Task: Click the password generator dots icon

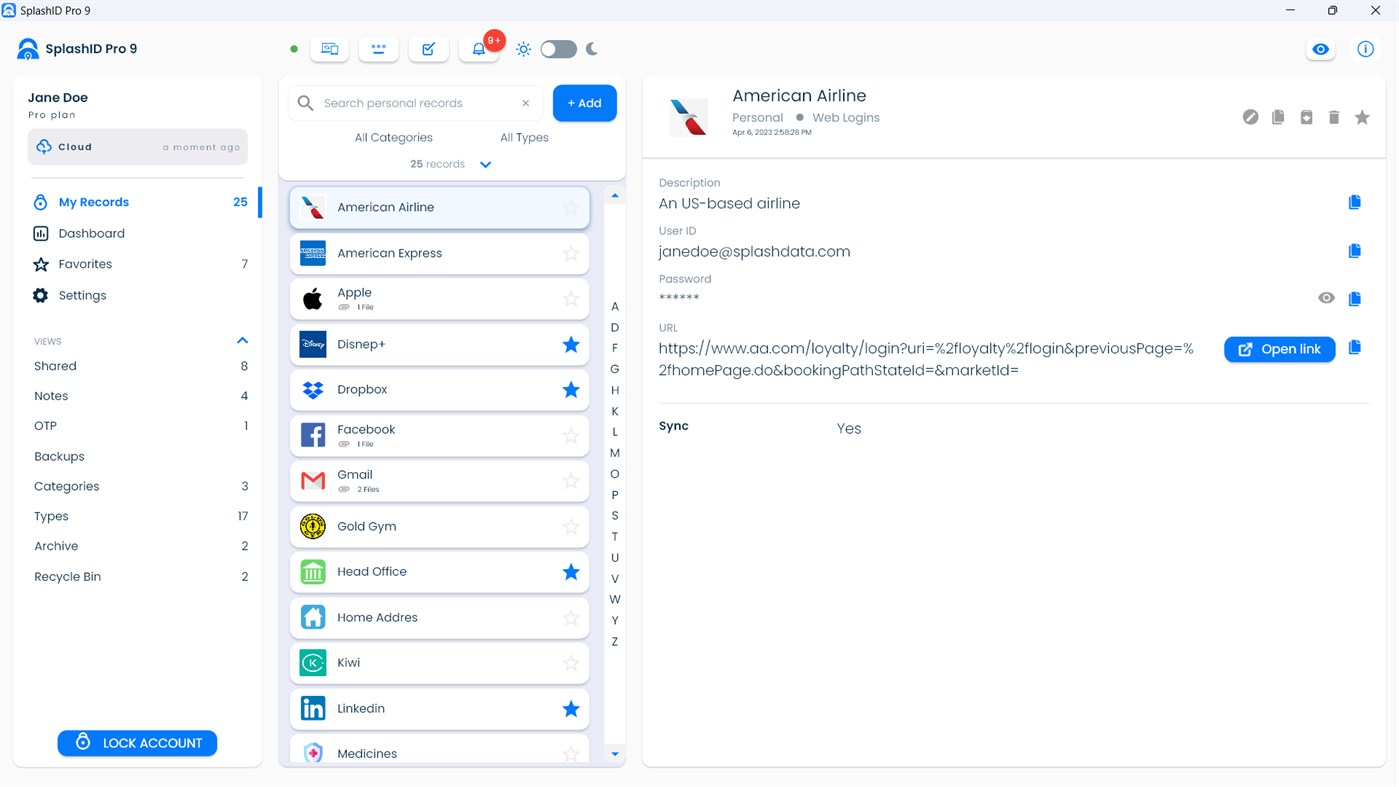Action: tap(378, 49)
